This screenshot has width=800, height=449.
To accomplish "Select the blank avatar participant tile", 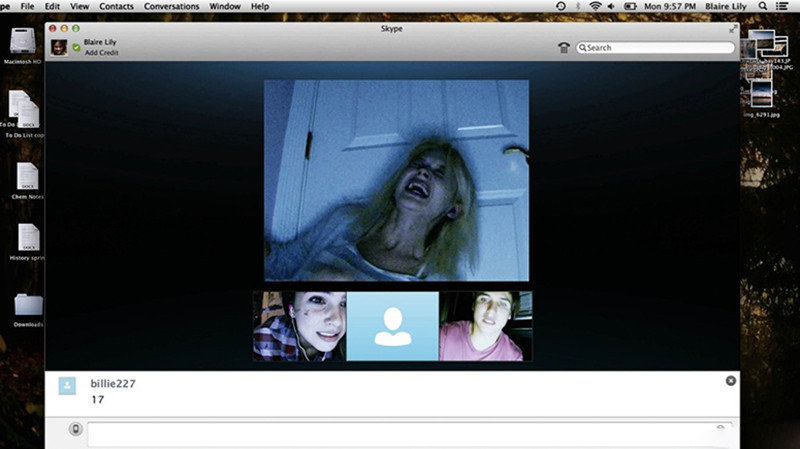I will (x=392, y=326).
